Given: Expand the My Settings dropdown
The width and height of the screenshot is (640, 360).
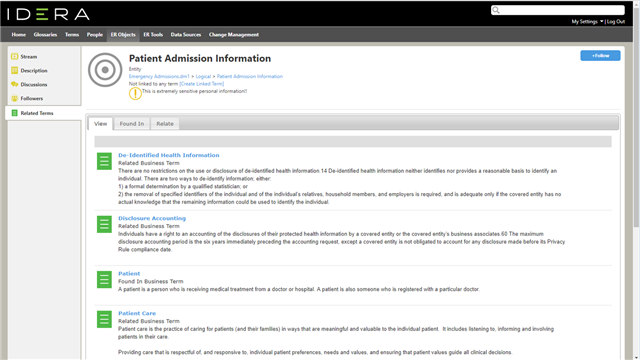Looking at the screenshot, I should pos(587,22).
